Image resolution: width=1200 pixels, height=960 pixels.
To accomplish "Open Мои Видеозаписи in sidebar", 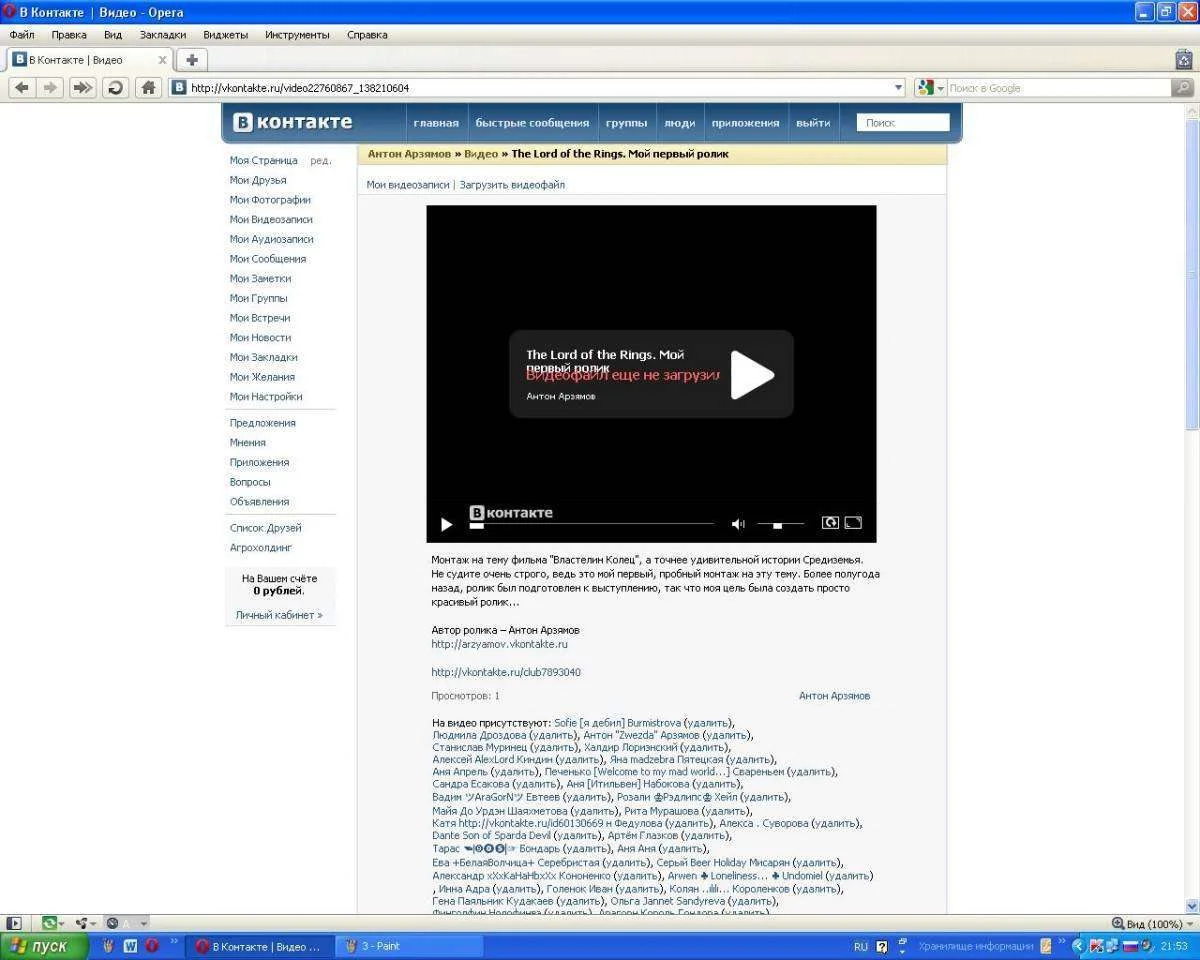I will tap(271, 219).
